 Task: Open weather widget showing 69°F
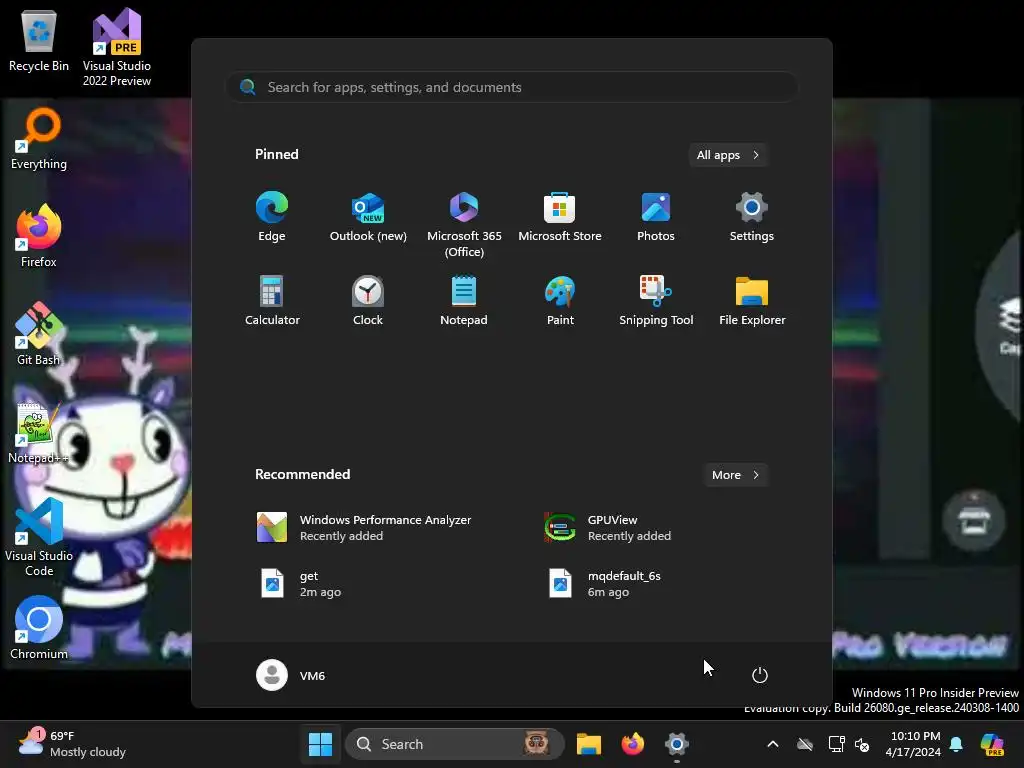[x=72, y=744]
